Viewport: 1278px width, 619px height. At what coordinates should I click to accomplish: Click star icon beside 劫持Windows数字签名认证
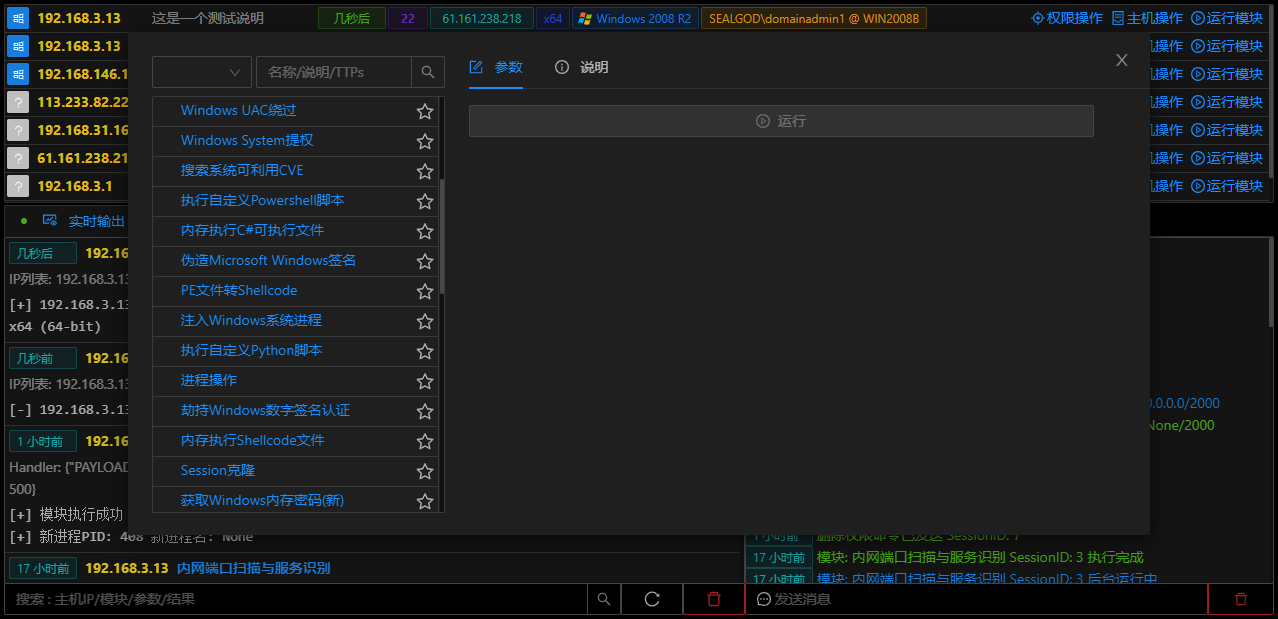pyautogui.click(x=425, y=411)
